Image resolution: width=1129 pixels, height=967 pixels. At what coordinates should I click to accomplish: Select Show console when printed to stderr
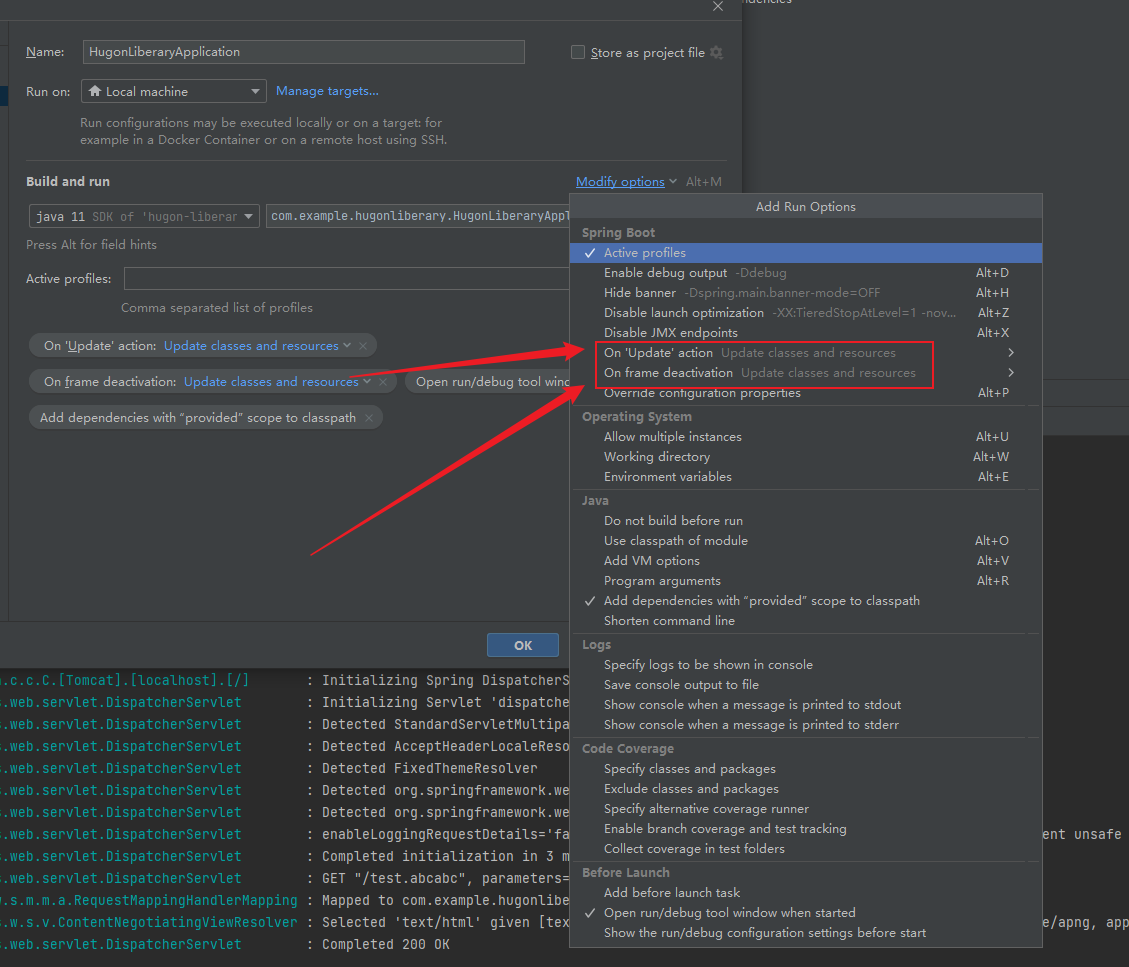(x=806, y=724)
